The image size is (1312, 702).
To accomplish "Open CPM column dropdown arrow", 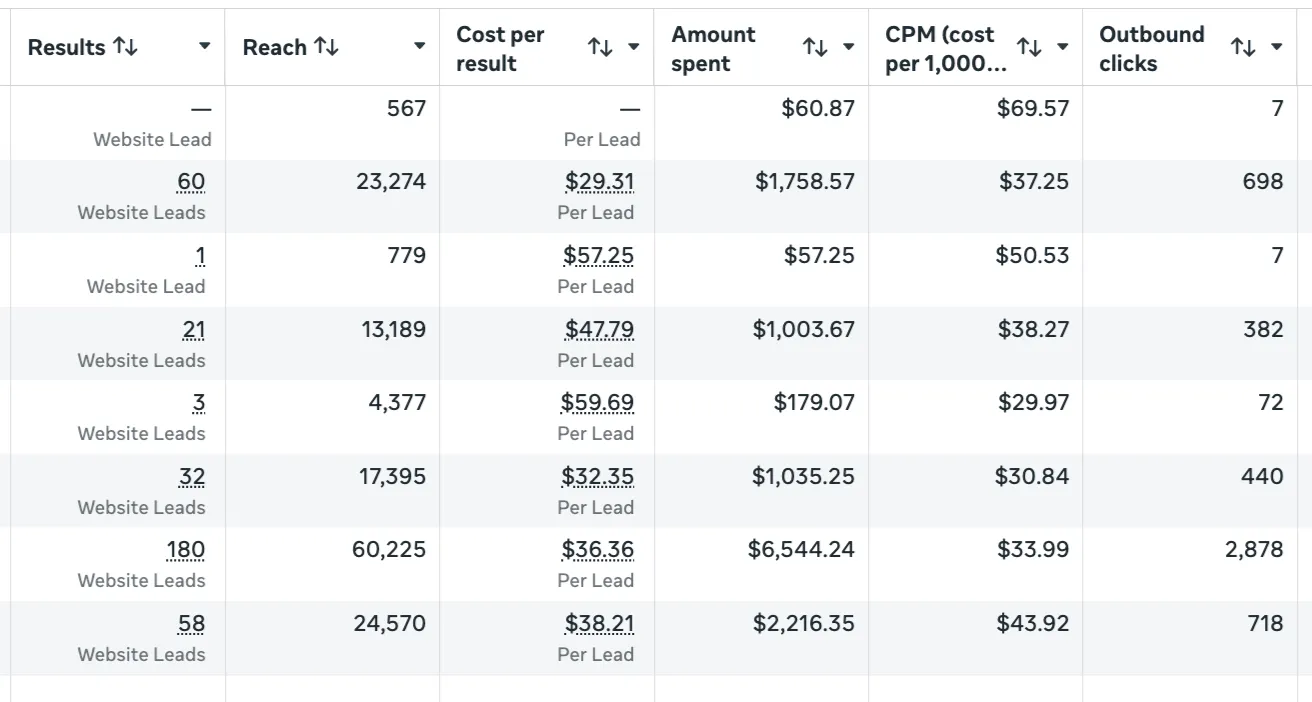I will tap(1063, 47).
